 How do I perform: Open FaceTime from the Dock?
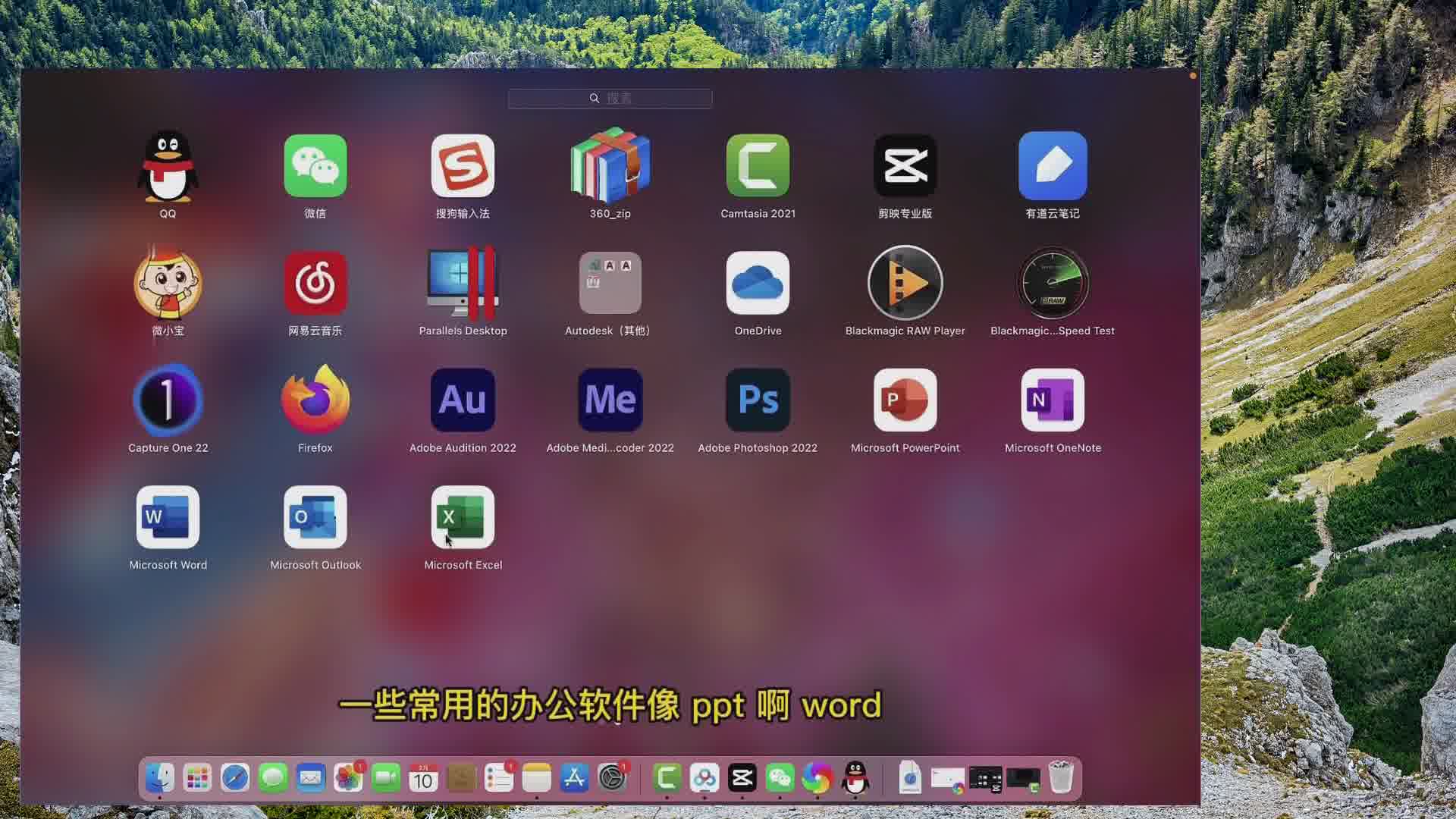[386, 778]
